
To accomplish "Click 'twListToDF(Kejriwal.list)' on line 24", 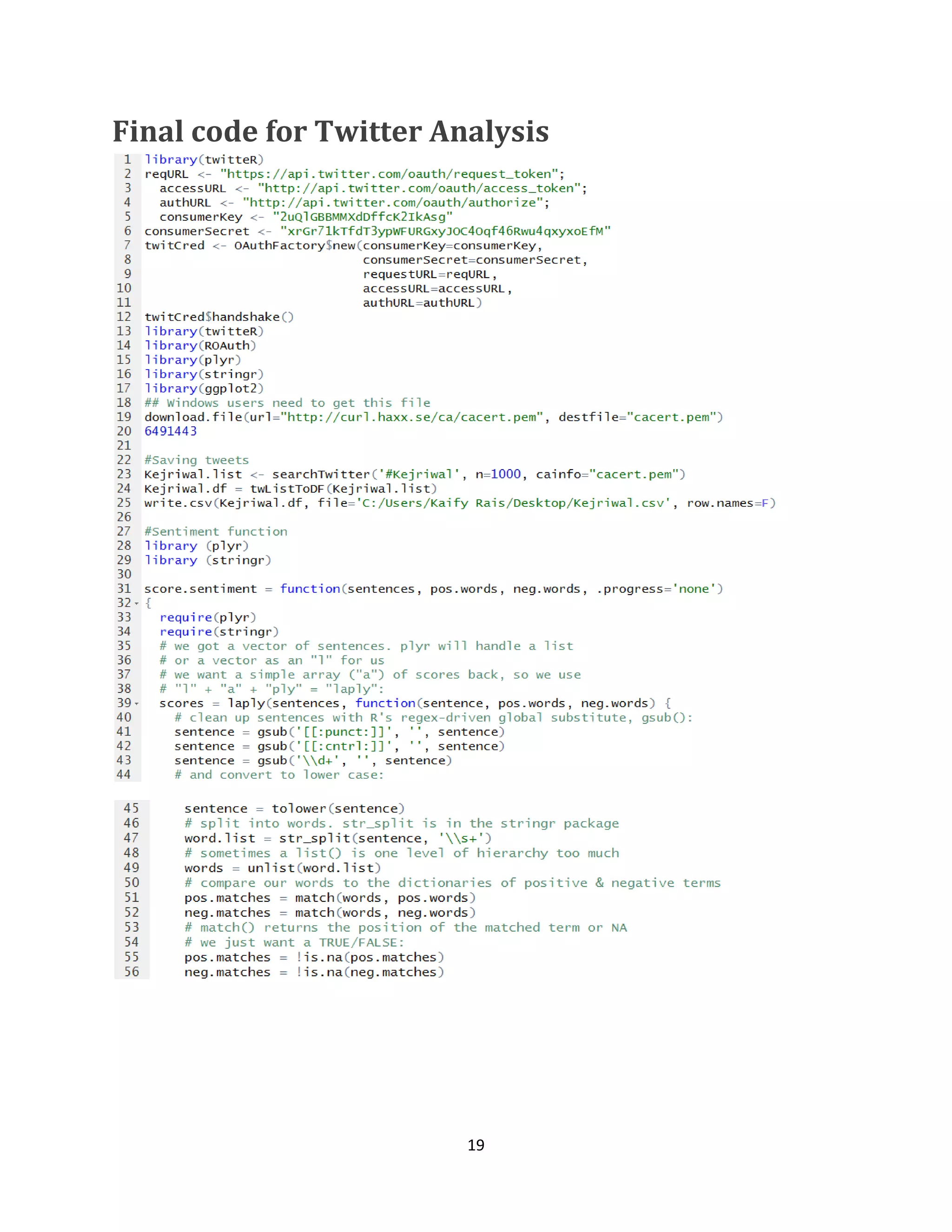I will [344, 489].
